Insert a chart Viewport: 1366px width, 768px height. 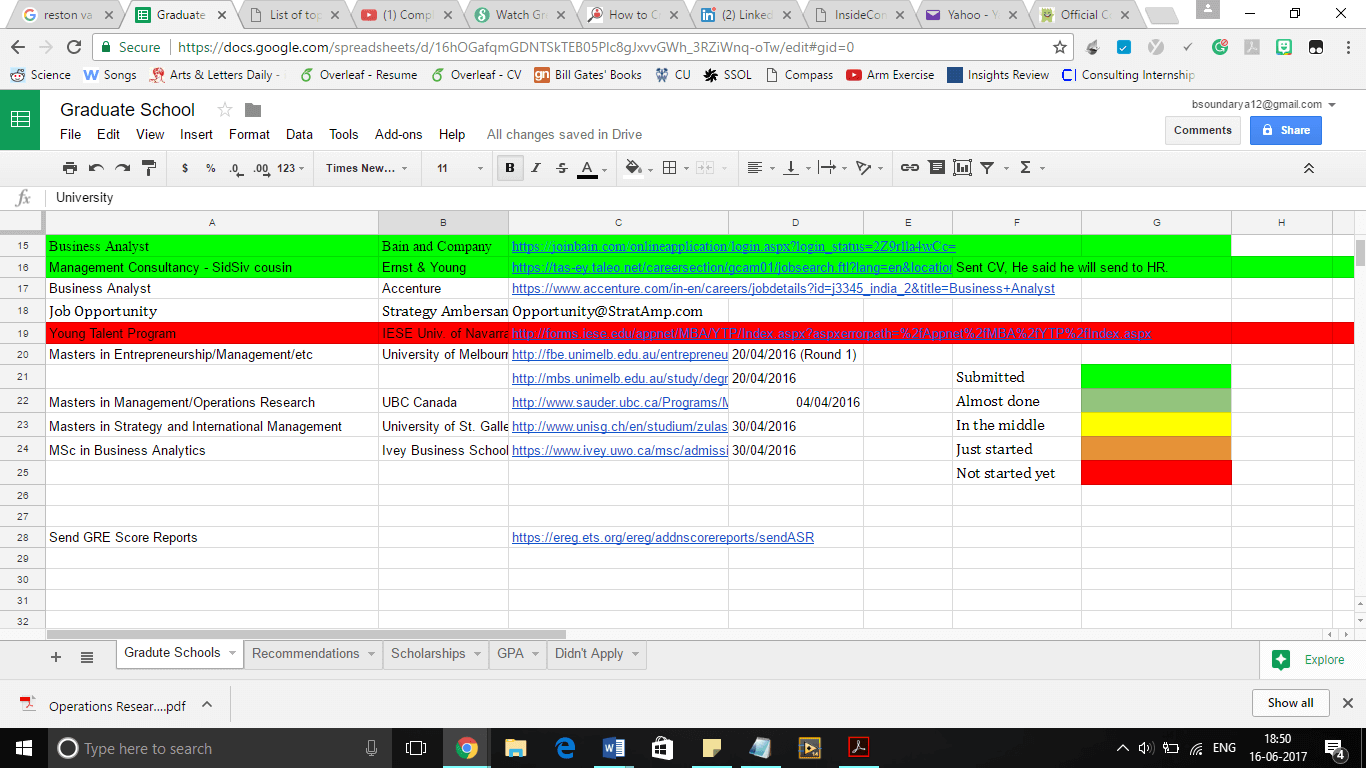point(962,168)
